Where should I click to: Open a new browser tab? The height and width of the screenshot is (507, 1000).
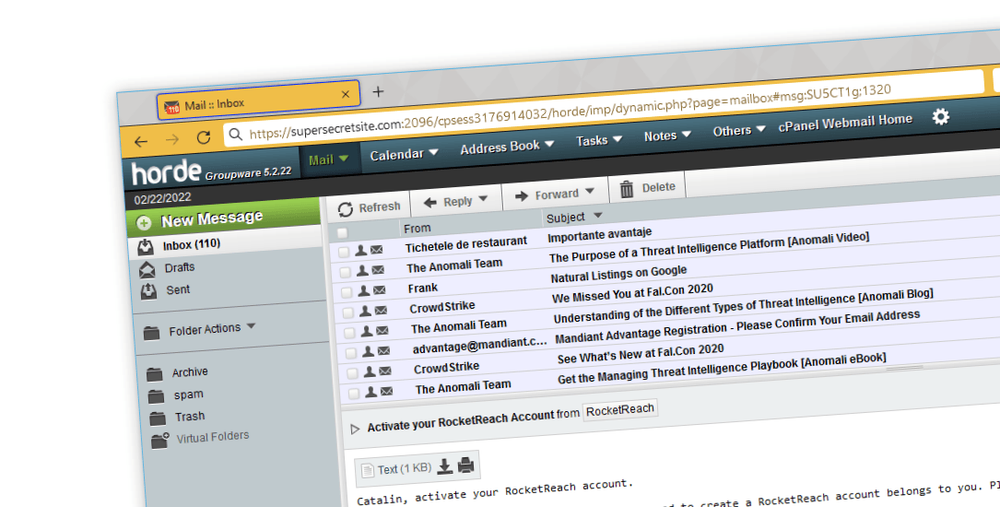(378, 92)
